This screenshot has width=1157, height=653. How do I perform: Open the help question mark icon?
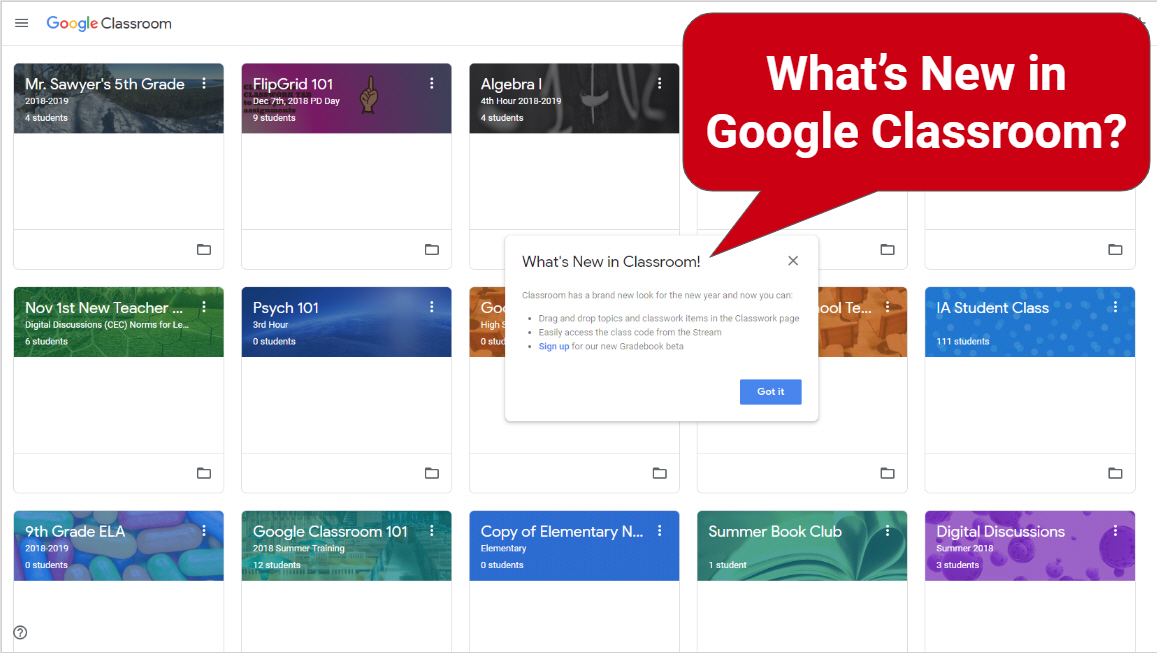click(x=21, y=632)
